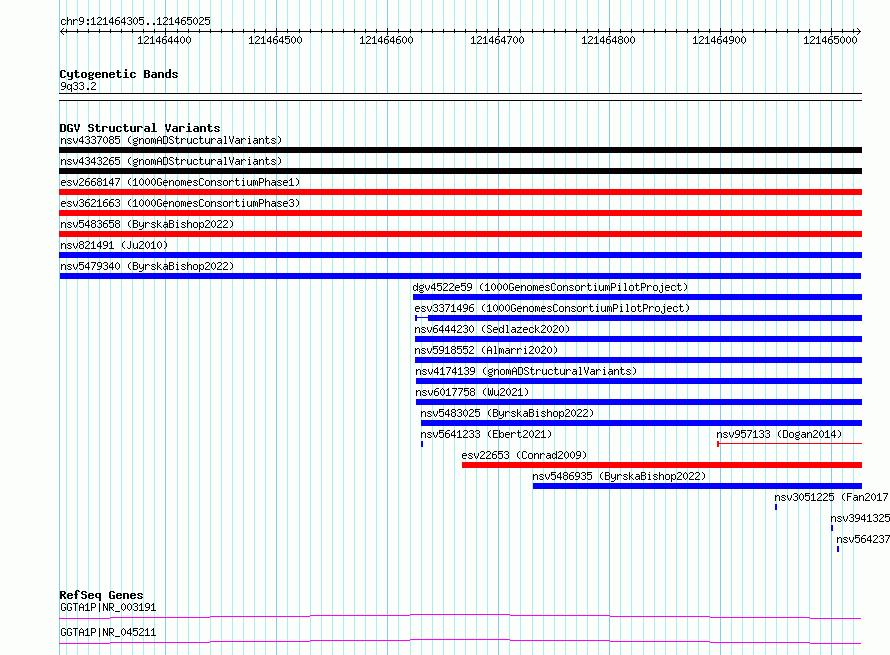This screenshot has width=890, height=655.
Task: Open the nsv957133 Dogan2014 label
Action: click(779, 434)
